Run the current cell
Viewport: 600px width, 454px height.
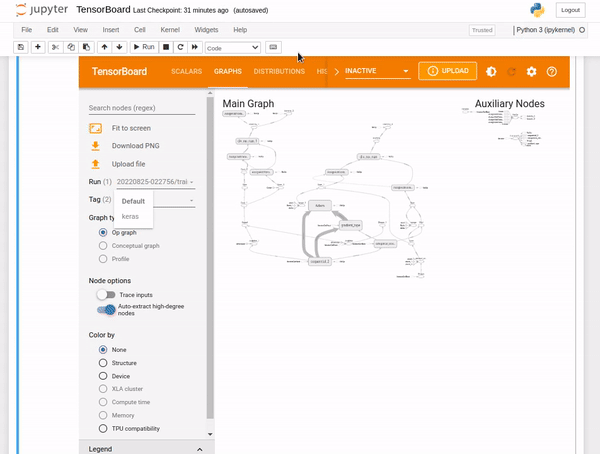click(x=144, y=47)
